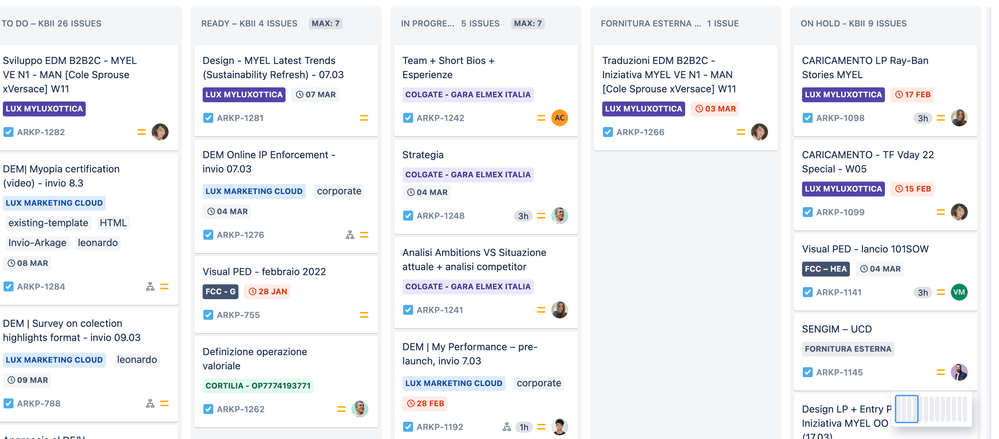Click FORNITURA ESTERNA label on ARKP-1145
Screen dimensions: 999x439
[x=848, y=349]
